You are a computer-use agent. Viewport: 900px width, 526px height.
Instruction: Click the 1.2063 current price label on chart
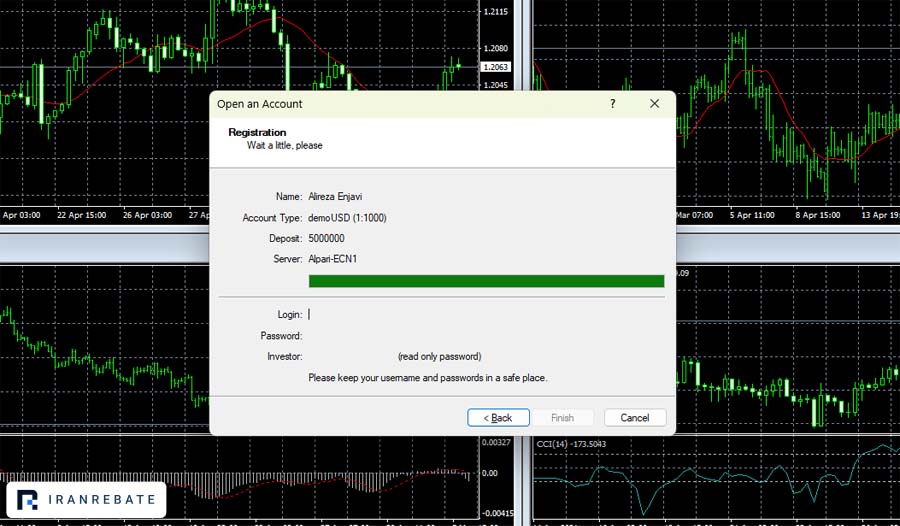point(495,67)
